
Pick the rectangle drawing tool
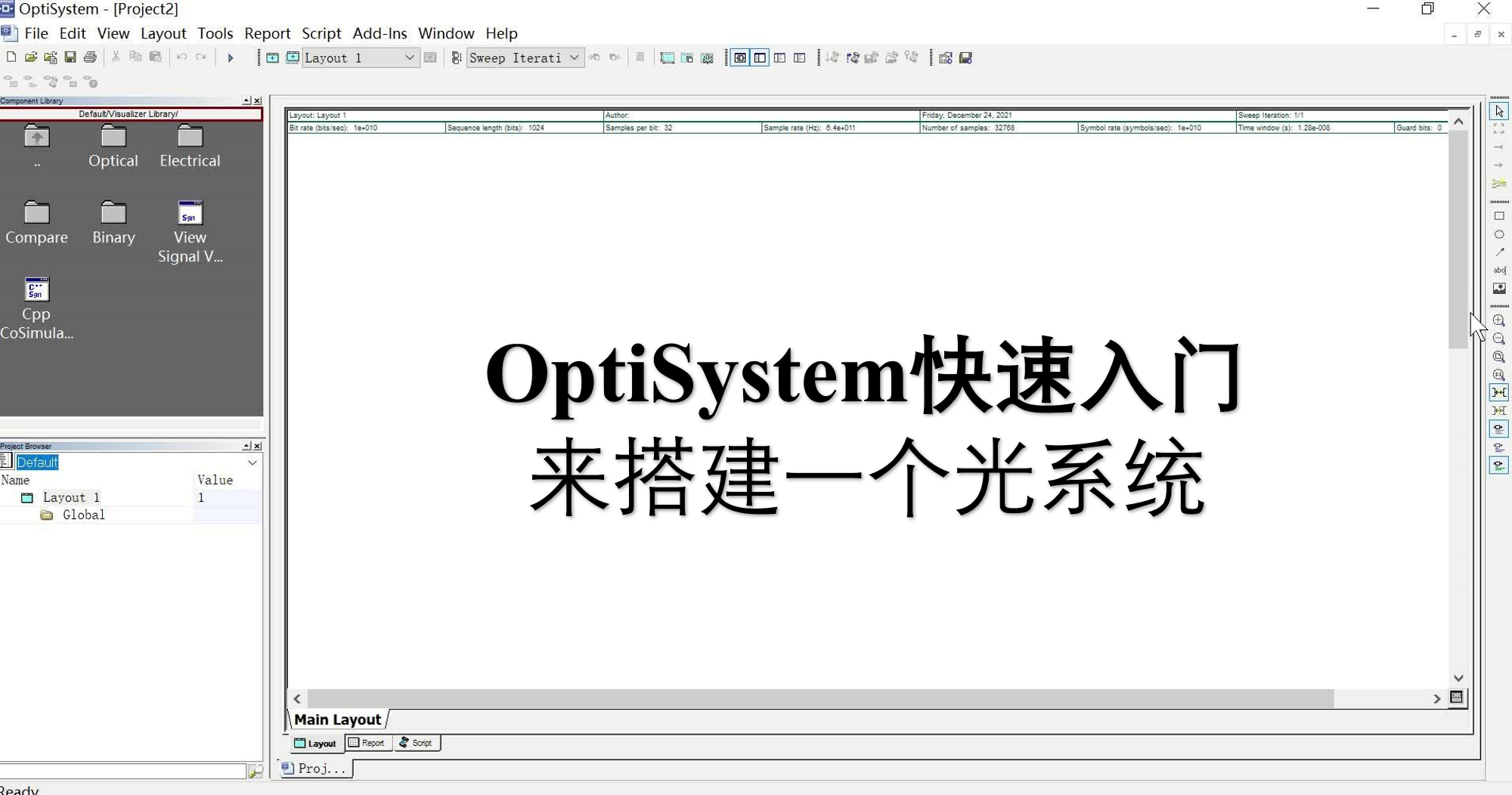(x=1499, y=216)
